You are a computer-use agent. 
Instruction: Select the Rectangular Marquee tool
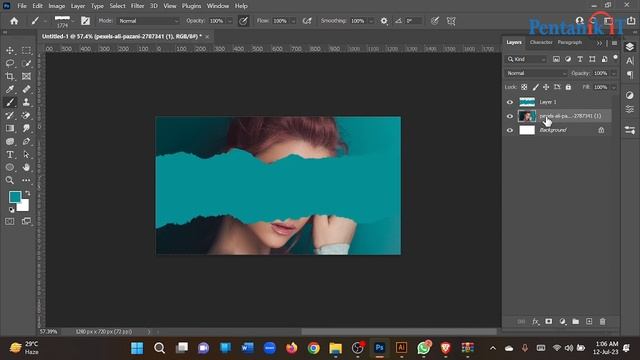(26, 50)
